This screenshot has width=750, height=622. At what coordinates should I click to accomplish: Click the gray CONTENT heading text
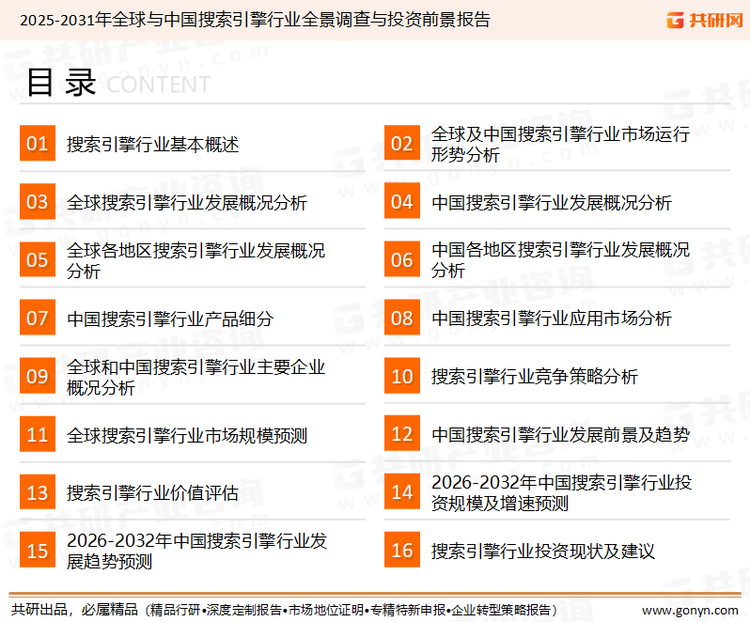click(158, 85)
